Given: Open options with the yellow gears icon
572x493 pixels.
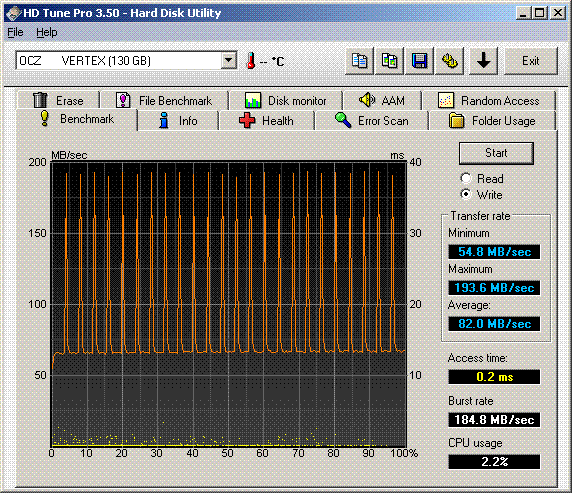Looking at the screenshot, I should [449, 61].
